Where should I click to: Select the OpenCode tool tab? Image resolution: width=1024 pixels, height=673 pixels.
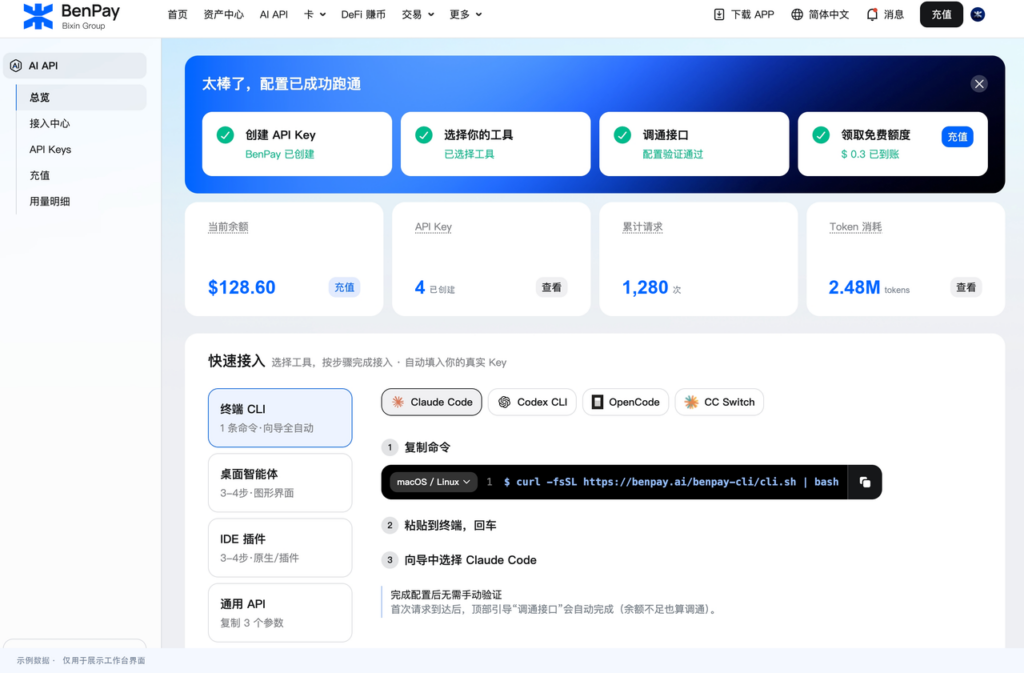(x=626, y=402)
